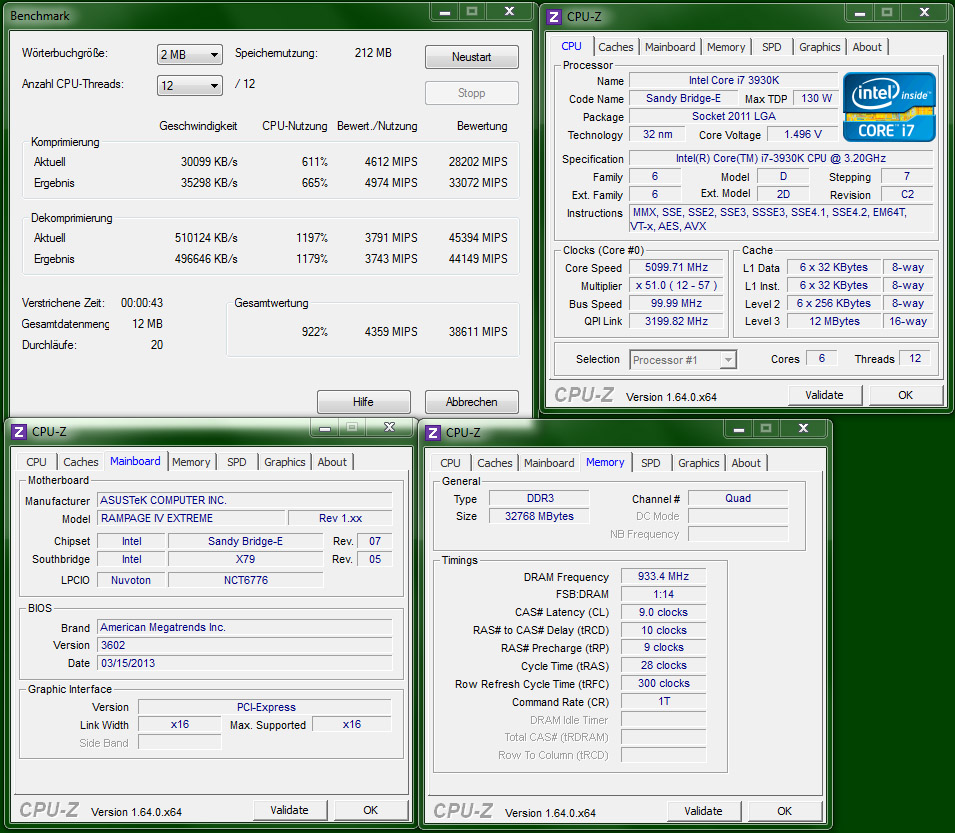Viewport: 955px width, 833px height.
Task: Click the CPU-Z title icon of the Mainboard window
Action: [19, 432]
